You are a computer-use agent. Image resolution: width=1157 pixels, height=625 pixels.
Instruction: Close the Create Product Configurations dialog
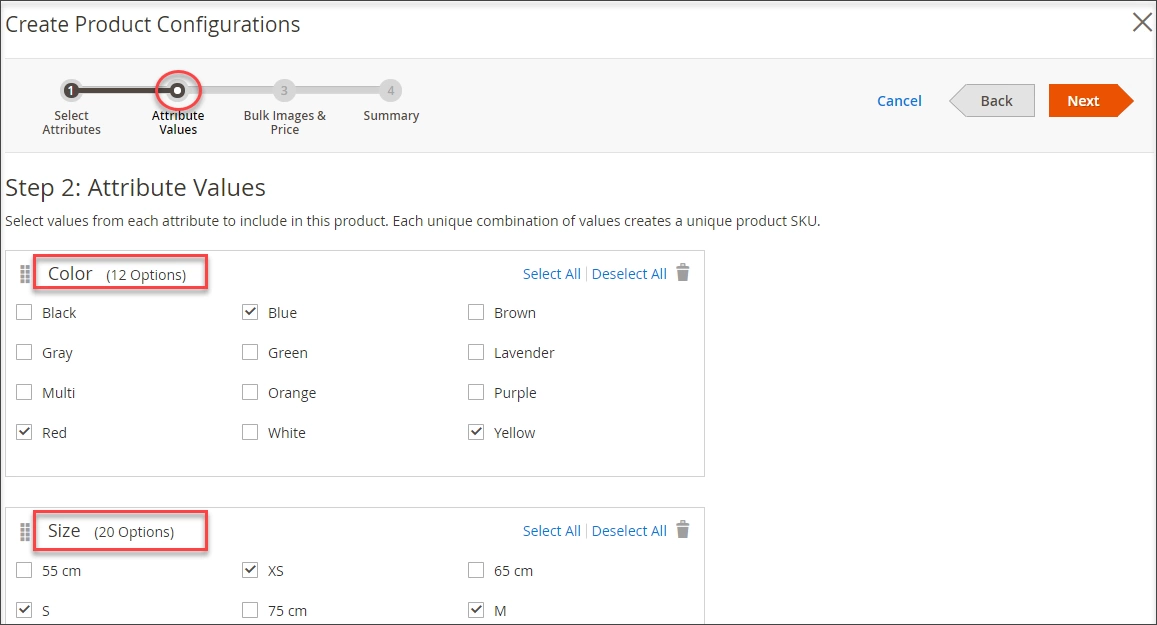(x=1142, y=23)
